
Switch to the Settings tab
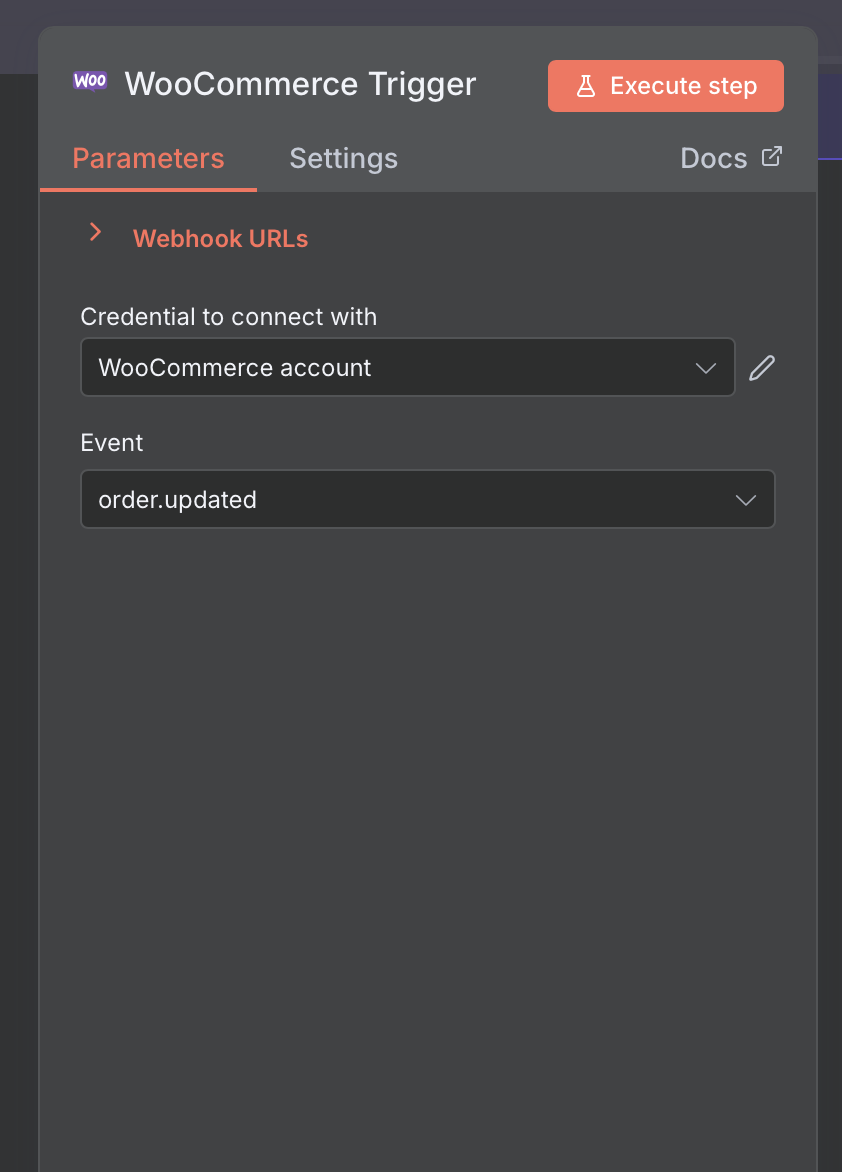click(343, 159)
